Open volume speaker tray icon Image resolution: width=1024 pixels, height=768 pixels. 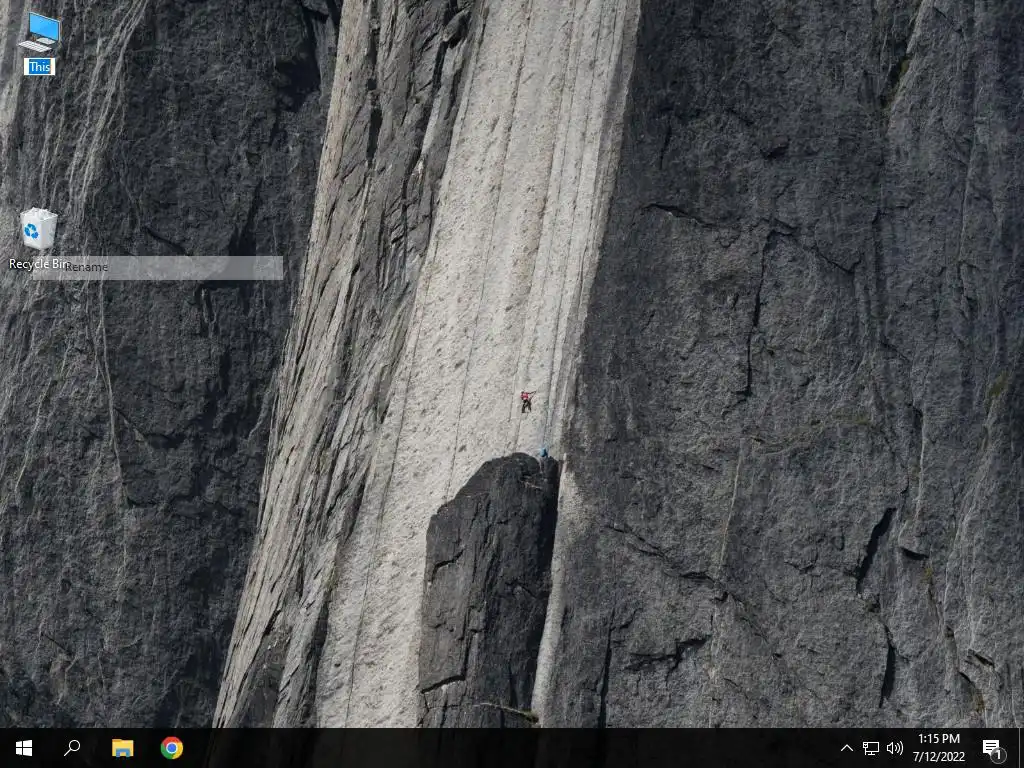click(x=895, y=748)
